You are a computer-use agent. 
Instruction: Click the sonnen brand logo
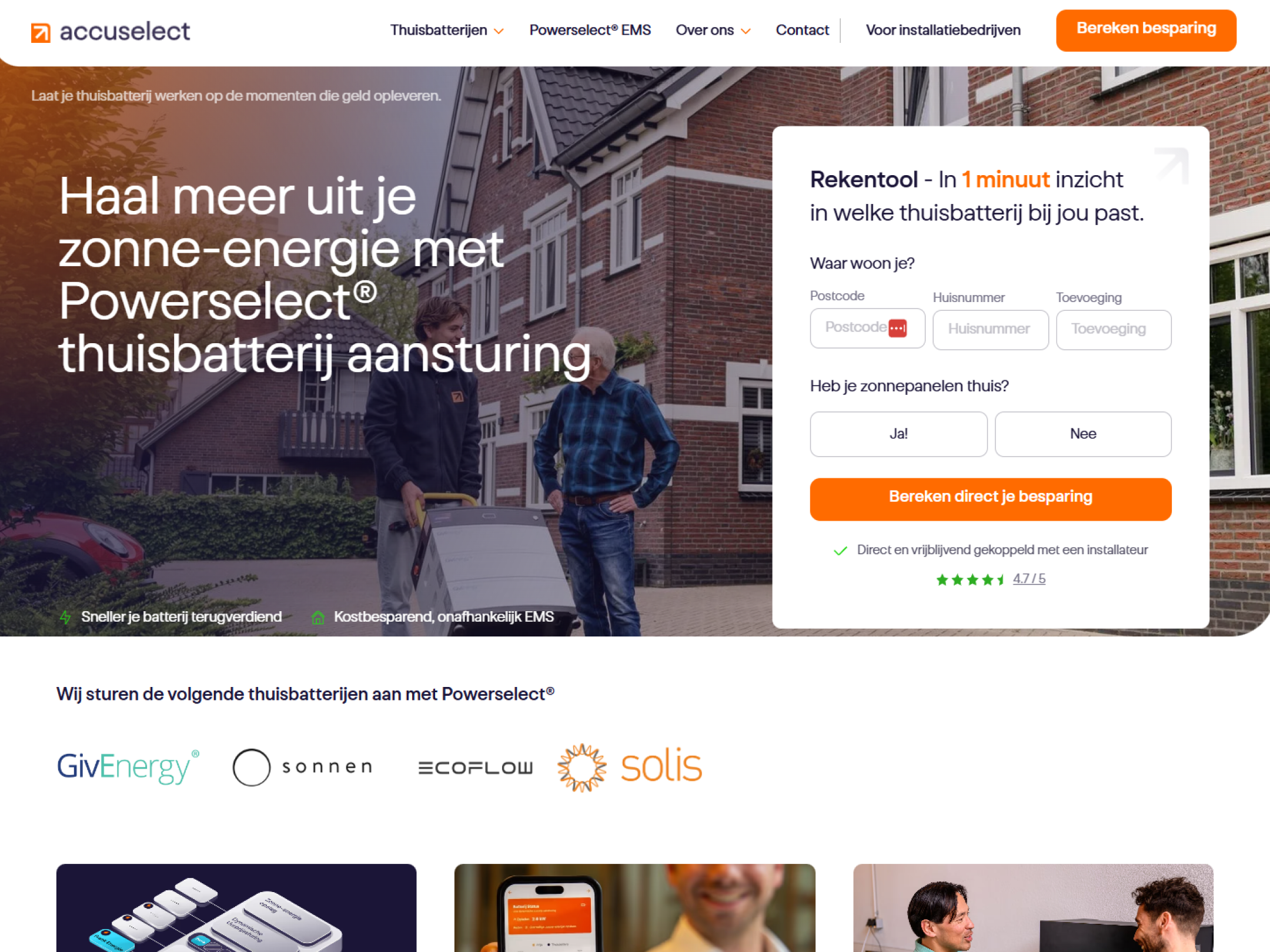[303, 767]
